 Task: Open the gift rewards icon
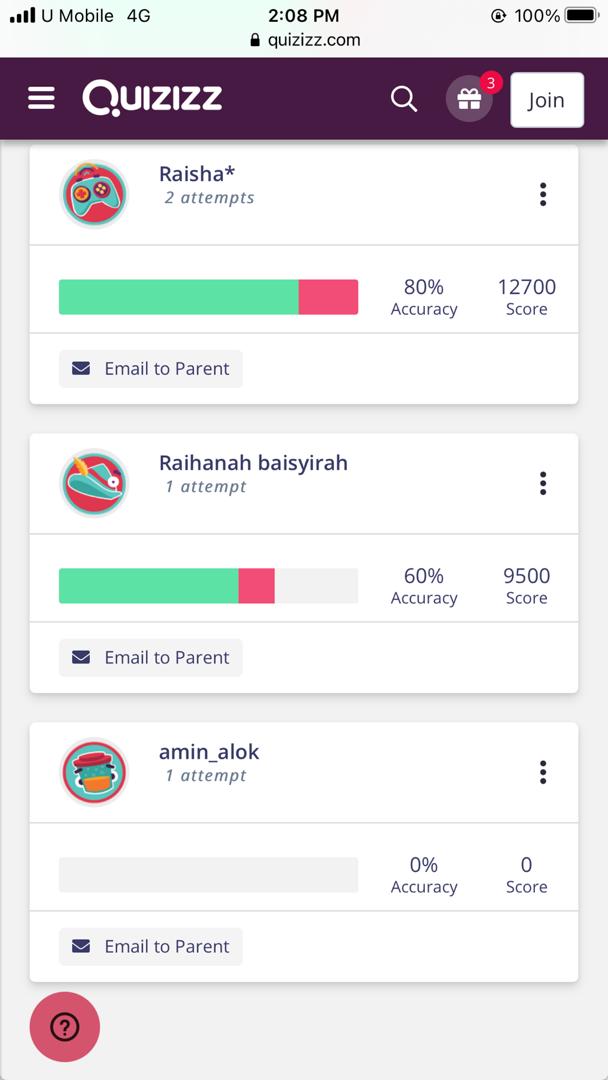point(469,99)
